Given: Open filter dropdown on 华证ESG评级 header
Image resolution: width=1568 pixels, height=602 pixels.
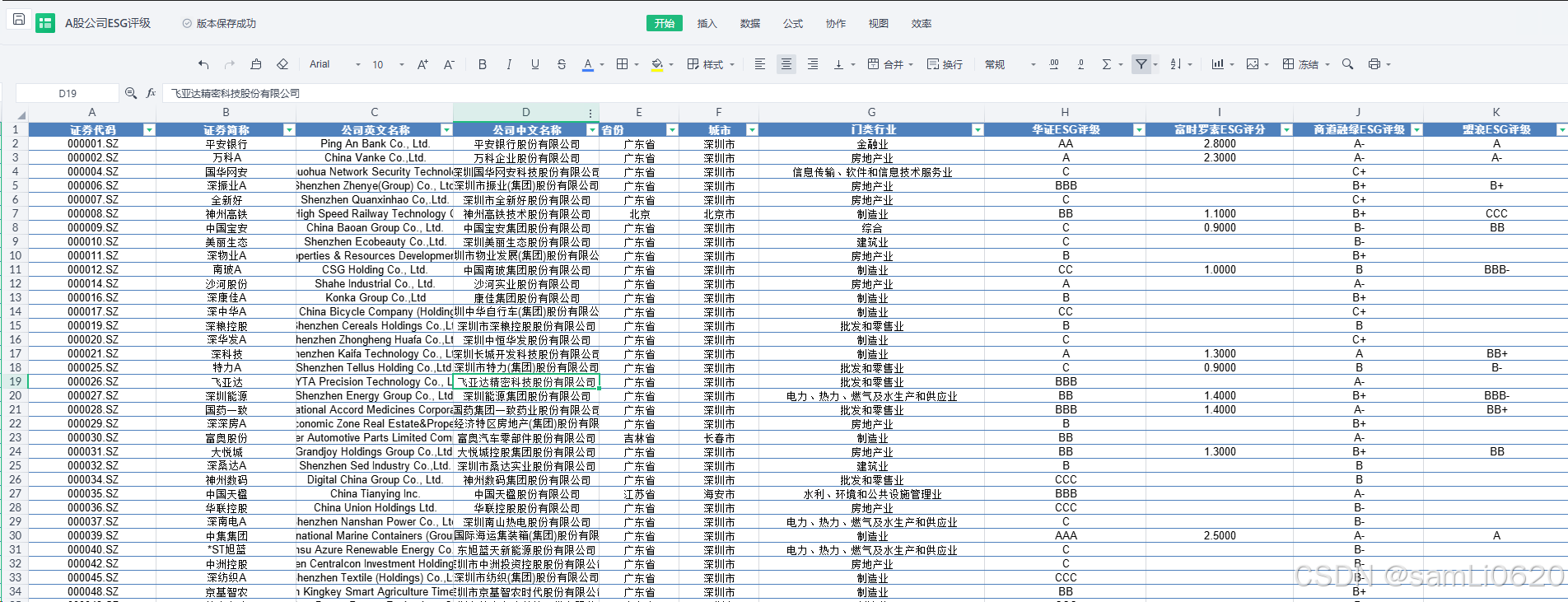Looking at the screenshot, I should coord(1139,130).
